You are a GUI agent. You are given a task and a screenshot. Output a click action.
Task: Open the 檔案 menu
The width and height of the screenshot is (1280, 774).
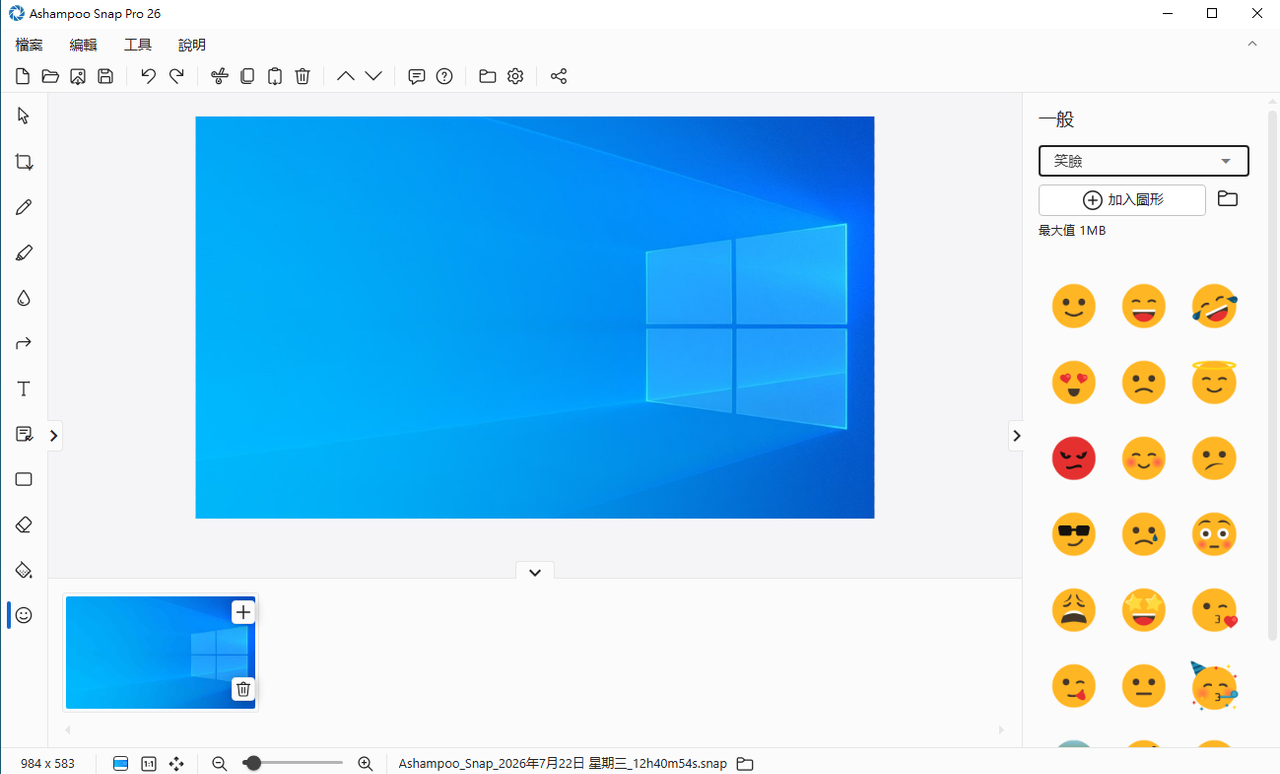tap(29, 45)
